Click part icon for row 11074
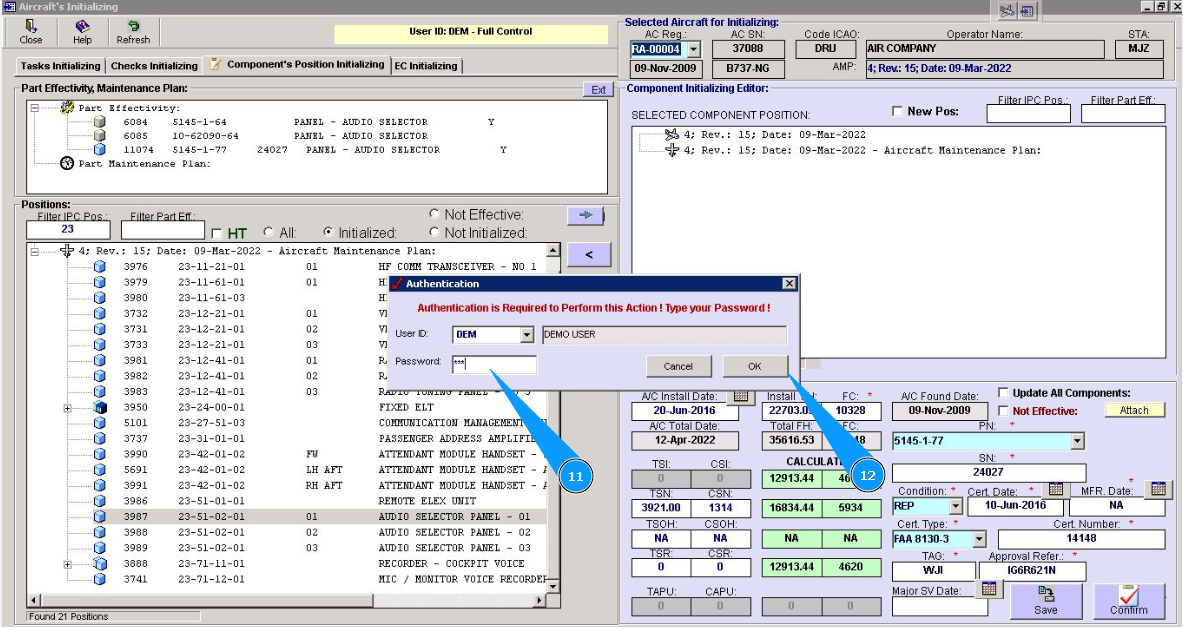This screenshot has width=1183, height=629. click(100, 149)
